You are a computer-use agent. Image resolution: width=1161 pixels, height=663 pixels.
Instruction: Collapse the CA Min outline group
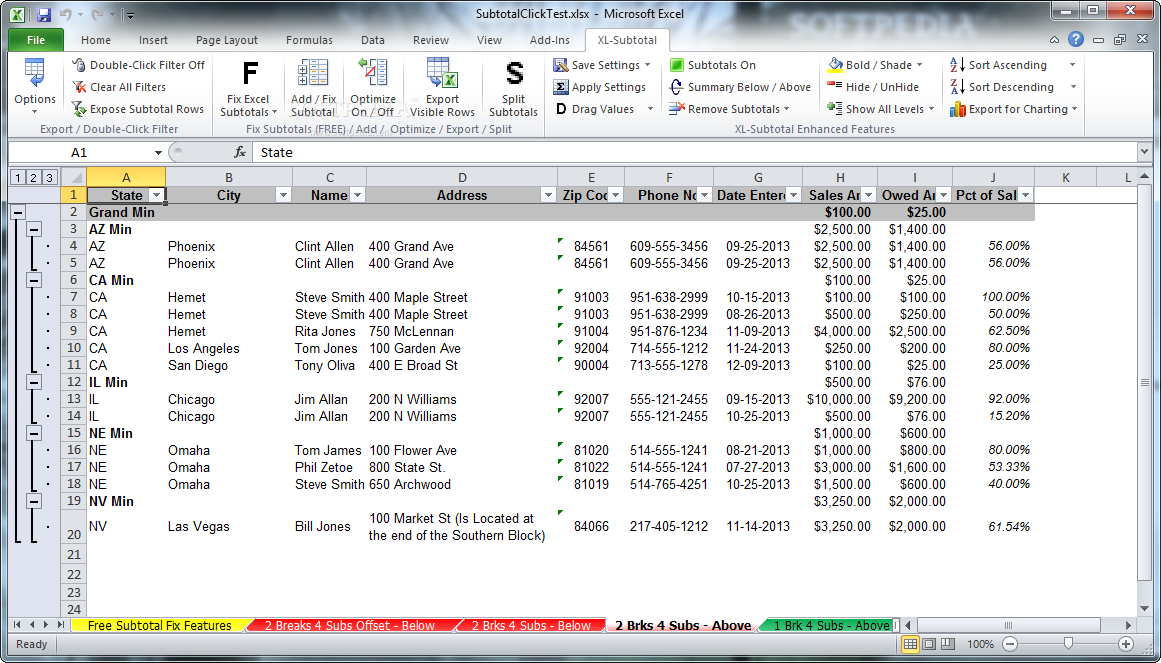pos(33,280)
